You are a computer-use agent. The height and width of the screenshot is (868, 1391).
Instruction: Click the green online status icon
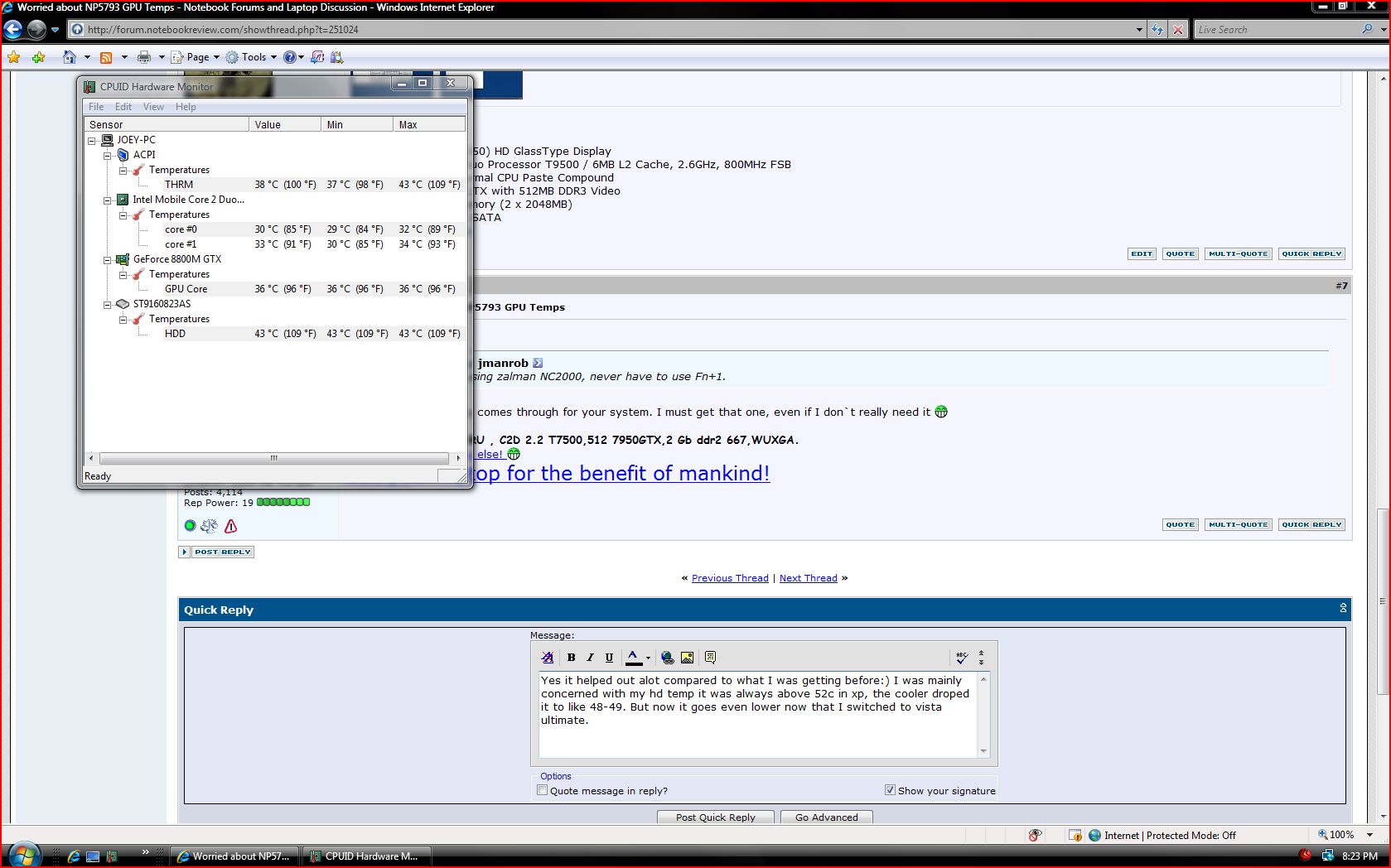190,526
